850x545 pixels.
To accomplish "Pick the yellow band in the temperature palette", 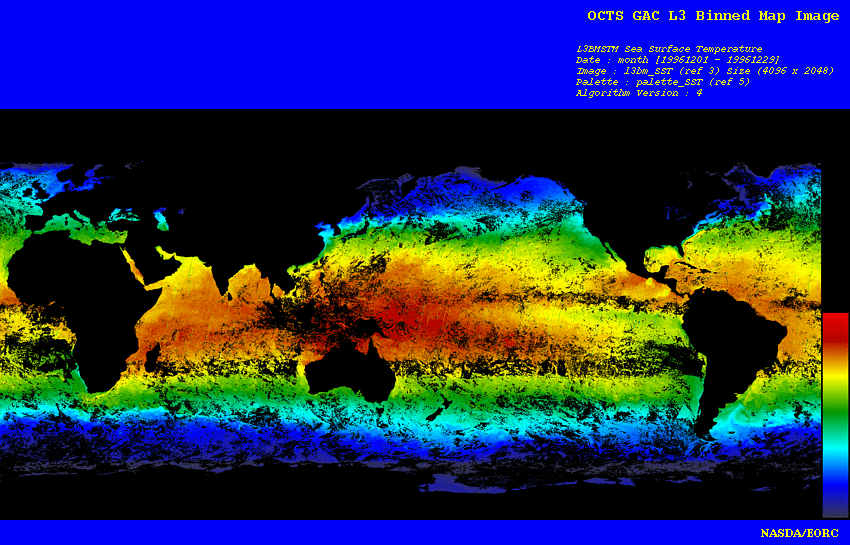I will [x=835, y=383].
